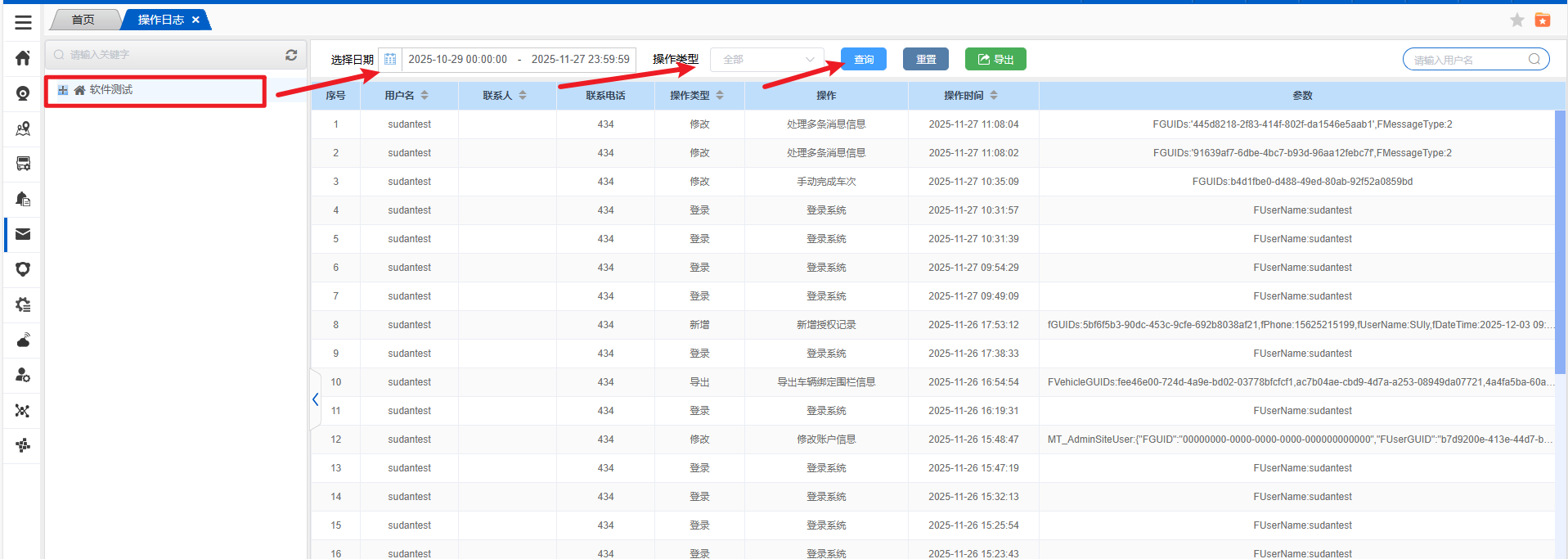Collapse the left tree panel with the arrow handle

click(x=315, y=399)
